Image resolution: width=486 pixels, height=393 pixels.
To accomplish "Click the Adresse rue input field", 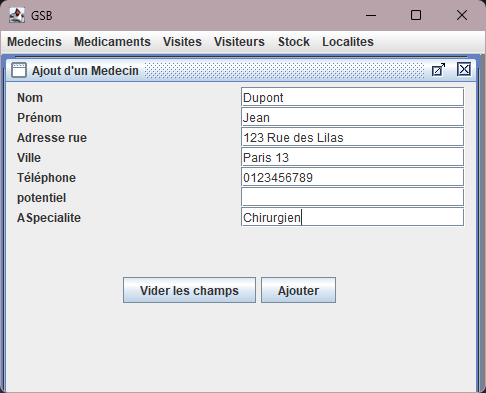I will (352, 137).
